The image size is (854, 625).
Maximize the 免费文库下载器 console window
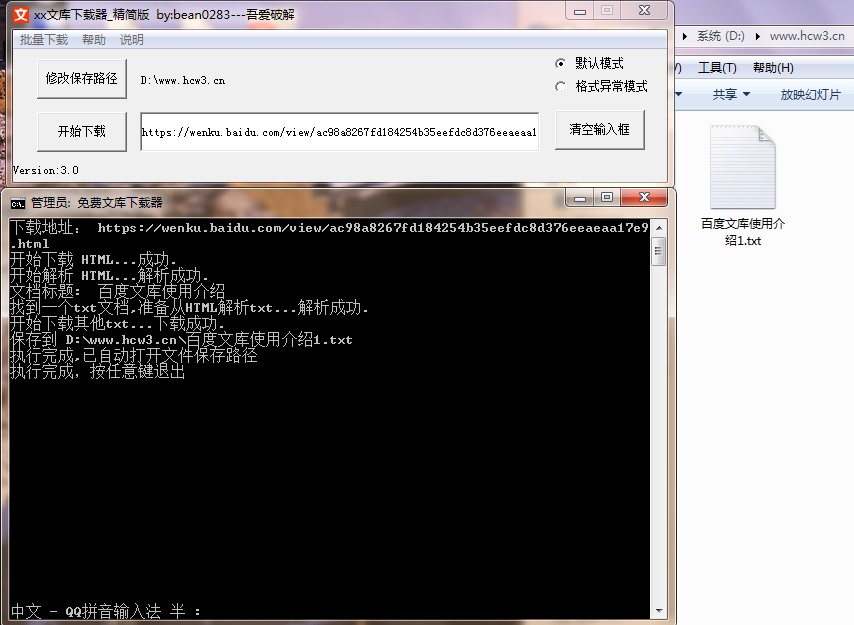(x=606, y=199)
